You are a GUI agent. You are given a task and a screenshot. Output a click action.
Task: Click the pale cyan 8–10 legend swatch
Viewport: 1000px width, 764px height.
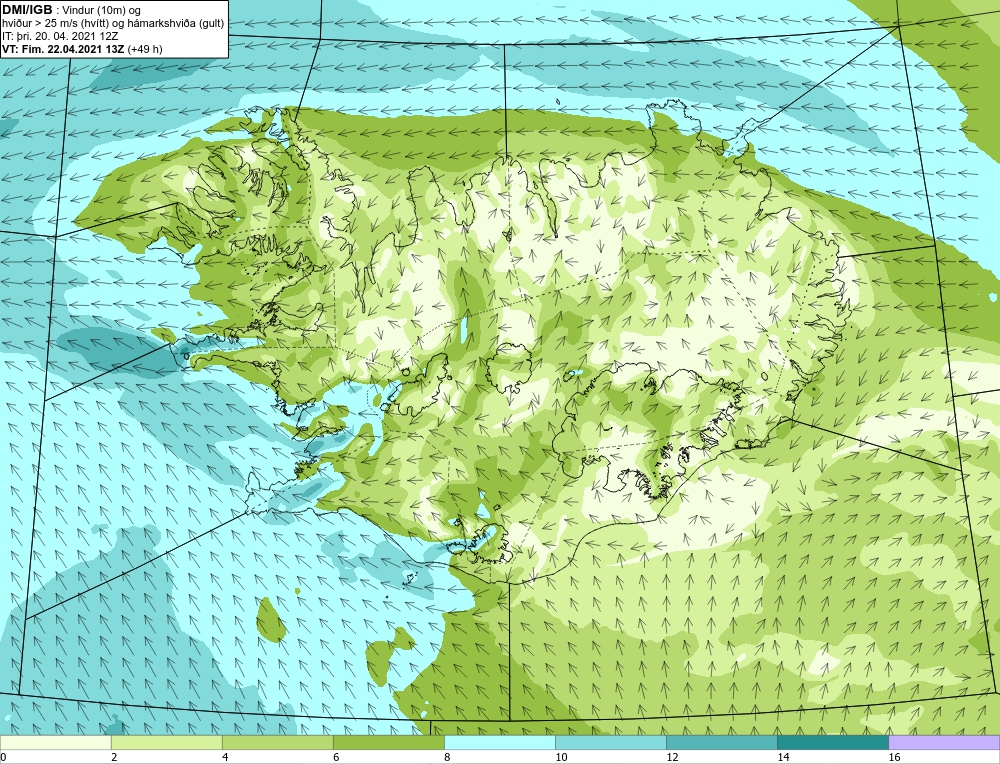[499, 742]
